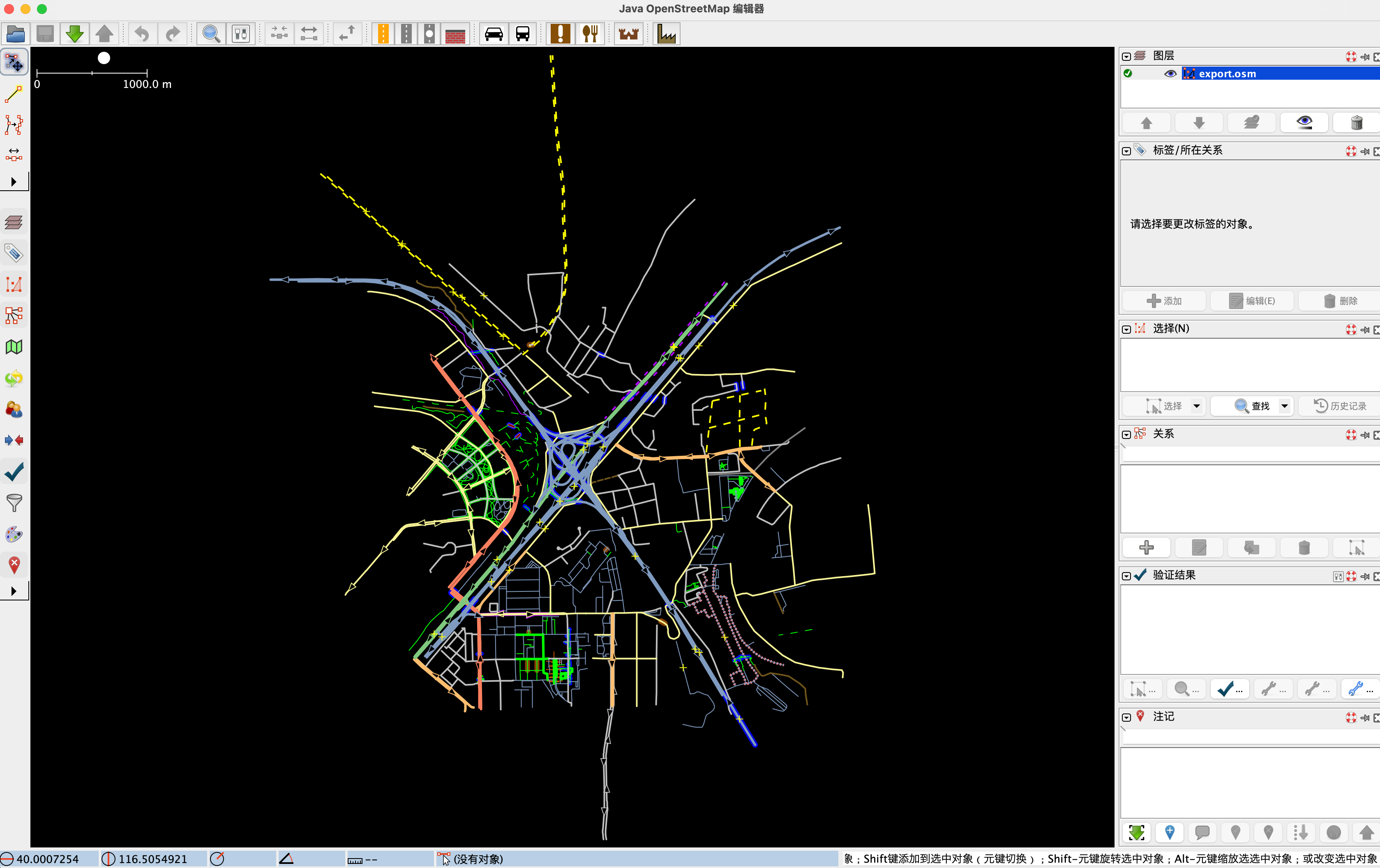Viewport: 1380px width, 868px height.
Task: Open Filter dialog from left sidebar
Action: coord(14,503)
